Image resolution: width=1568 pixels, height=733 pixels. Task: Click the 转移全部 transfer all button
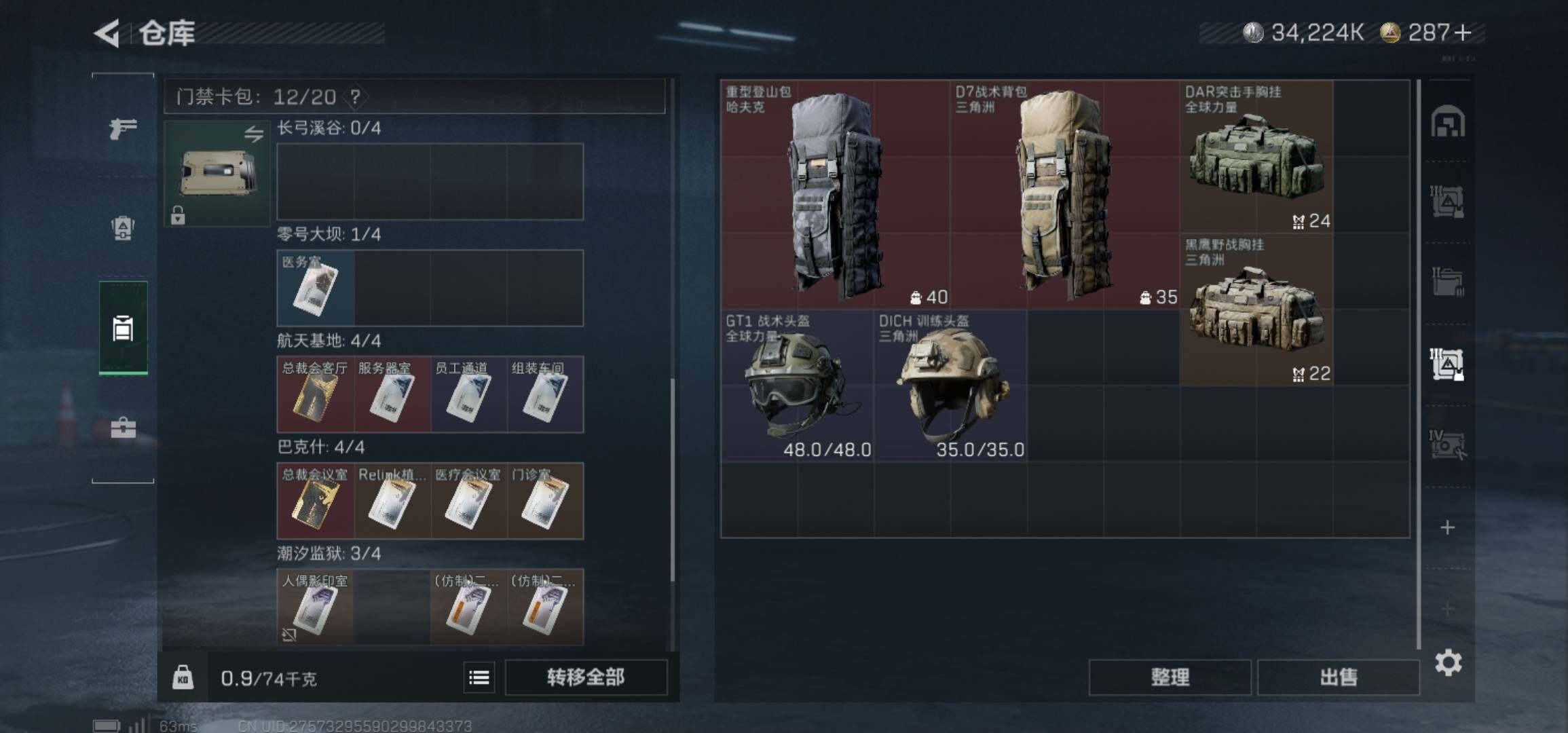pos(586,677)
